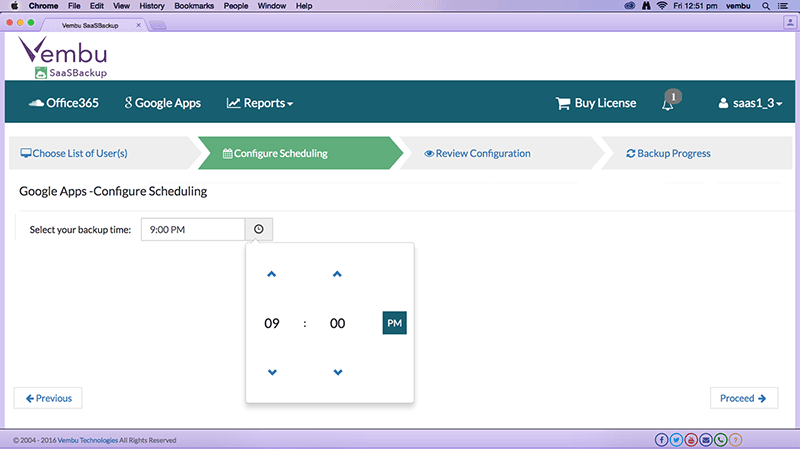Screen dimensions: 800x449
Task: Click the binoculars menu bar icon
Action: pos(646,6)
